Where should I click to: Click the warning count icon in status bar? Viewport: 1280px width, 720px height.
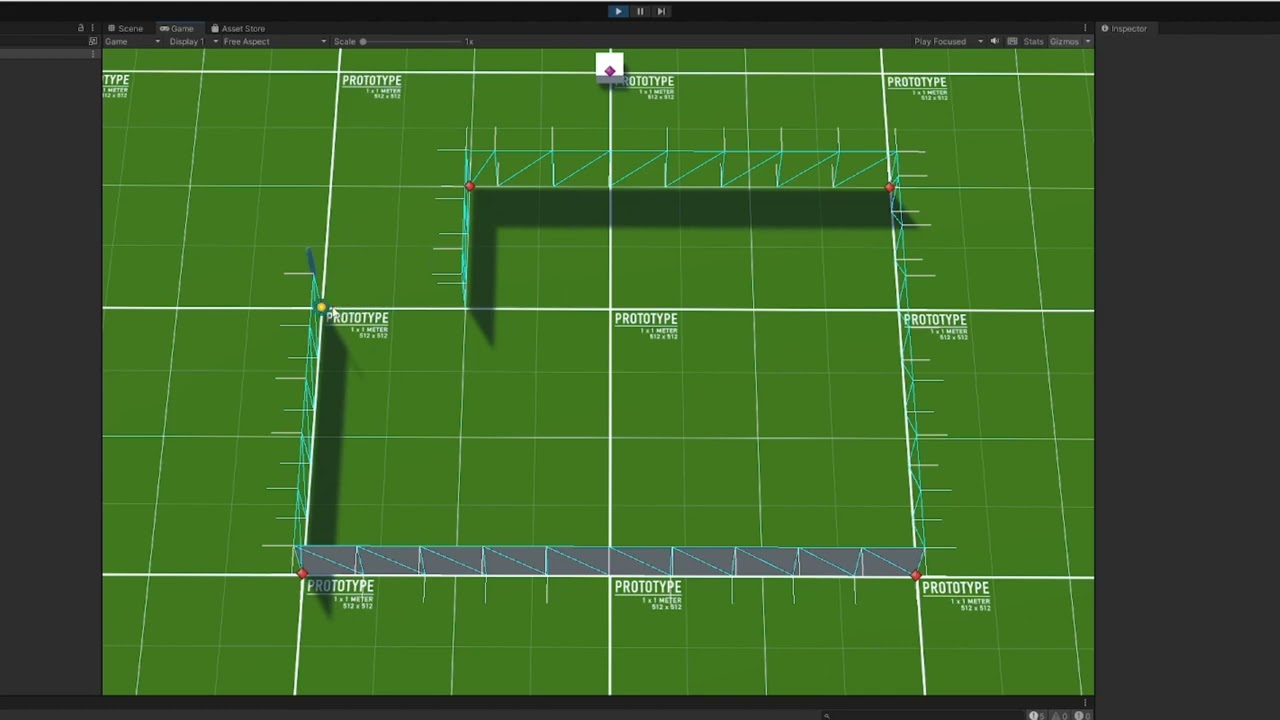coord(1058,715)
